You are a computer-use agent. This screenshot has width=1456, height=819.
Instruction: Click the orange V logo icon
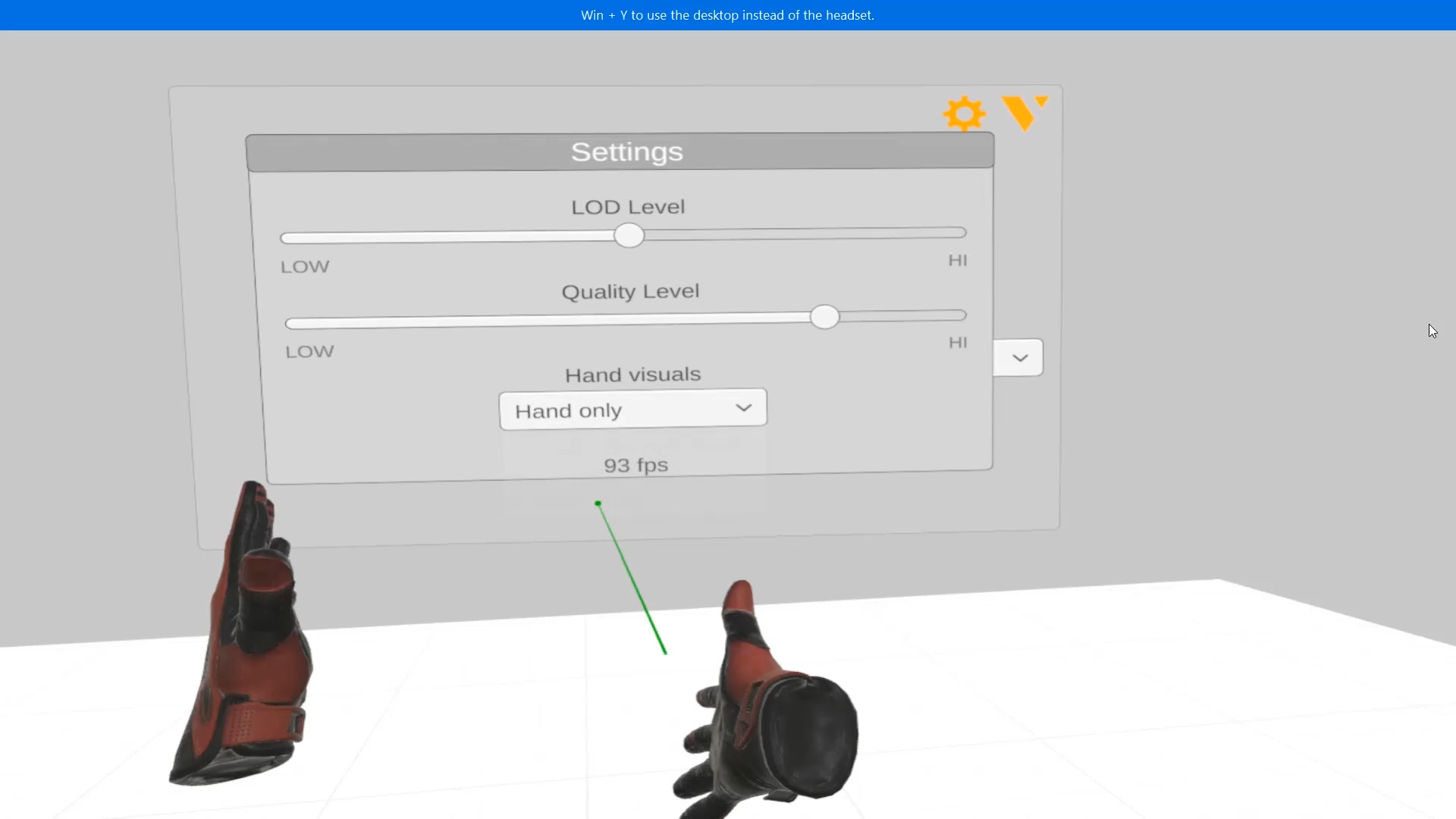pyautogui.click(x=1025, y=113)
